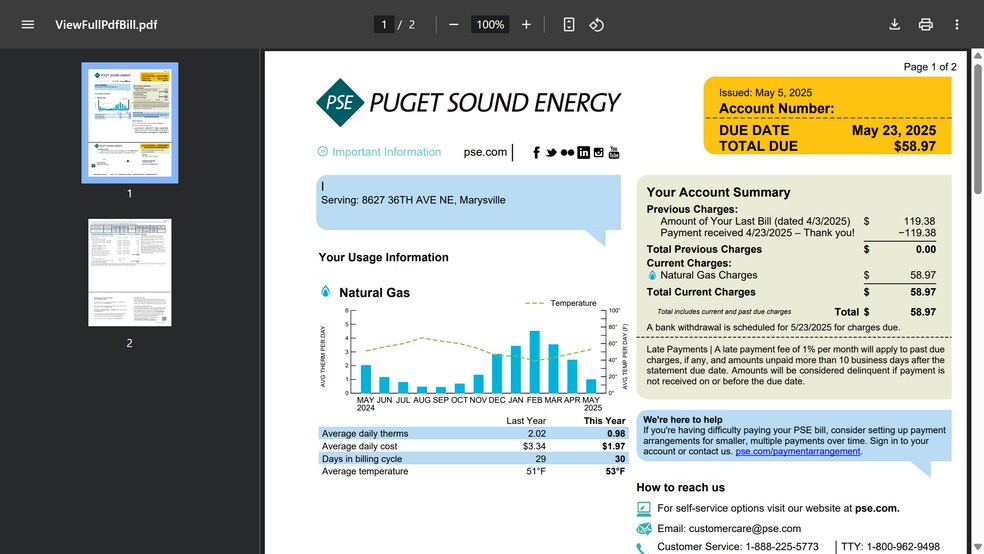Open the three-dot more actions menu
The image size is (984, 554).
pos(957,24)
